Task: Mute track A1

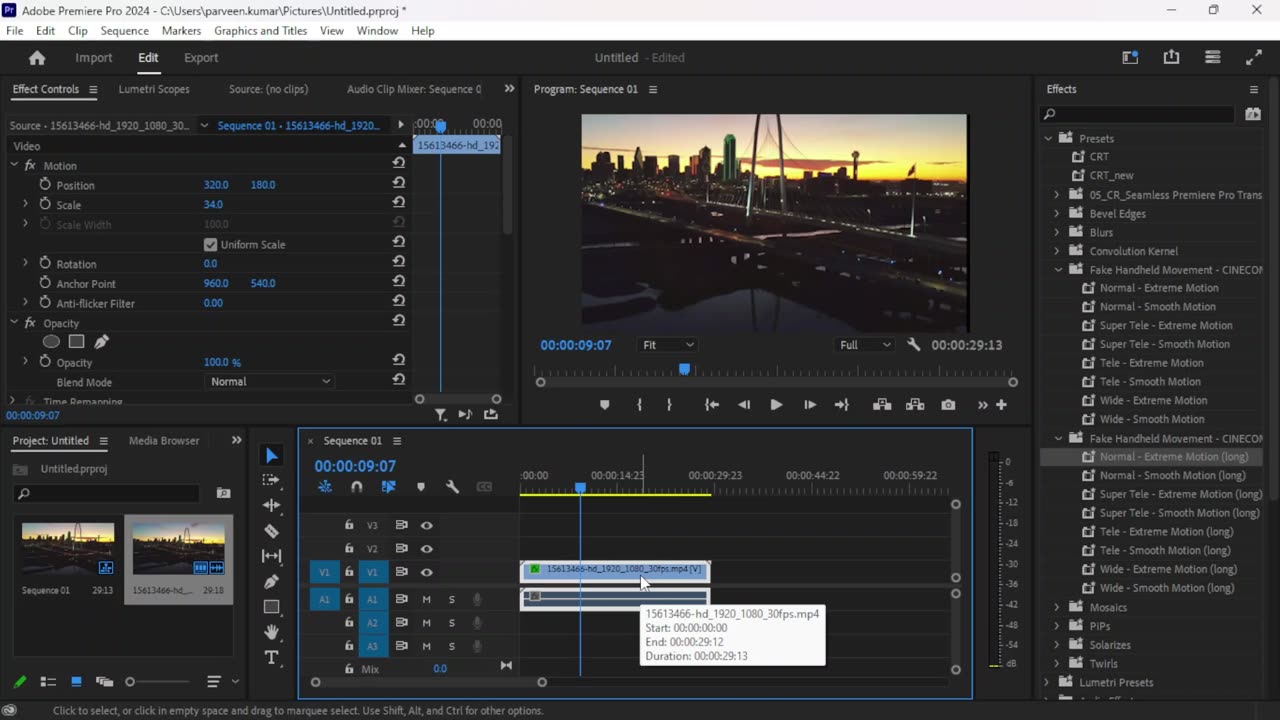Action: click(x=426, y=599)
